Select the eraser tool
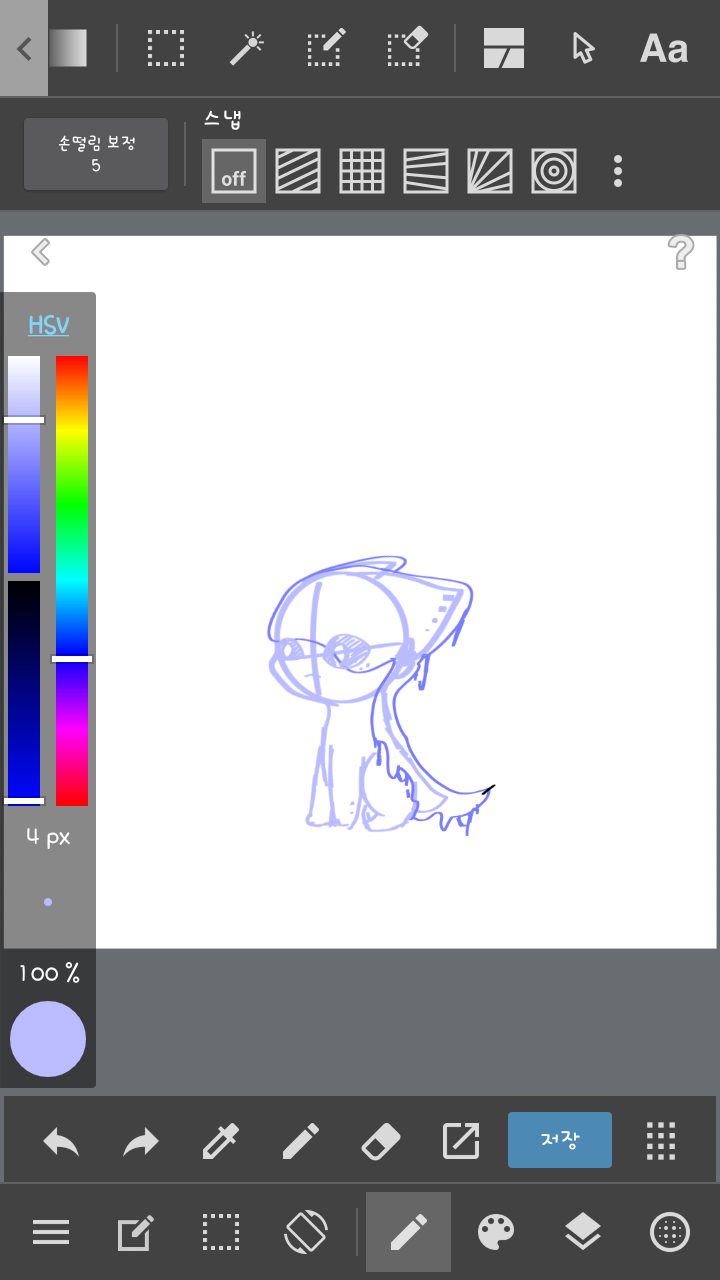720x1280 pixels. [380, 1140]
